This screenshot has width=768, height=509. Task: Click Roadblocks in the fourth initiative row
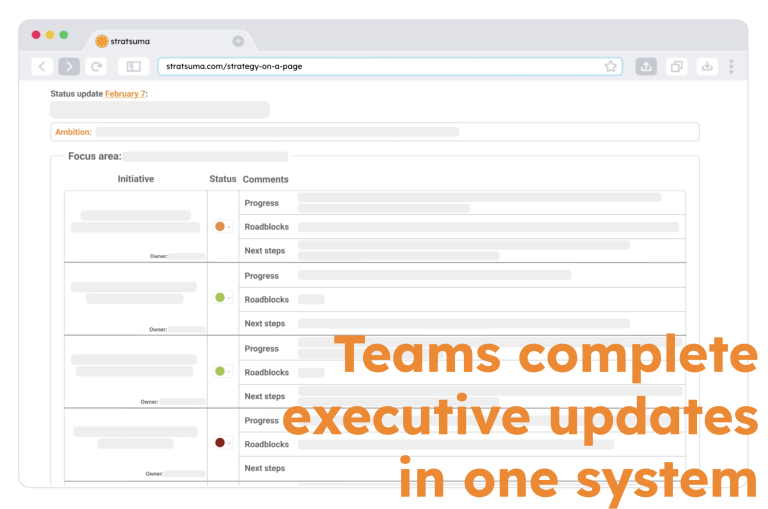point(266,444)
